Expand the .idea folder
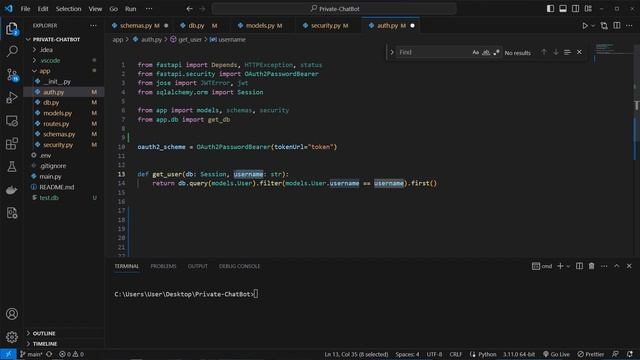The image size is (640, 360). (46, 50)
